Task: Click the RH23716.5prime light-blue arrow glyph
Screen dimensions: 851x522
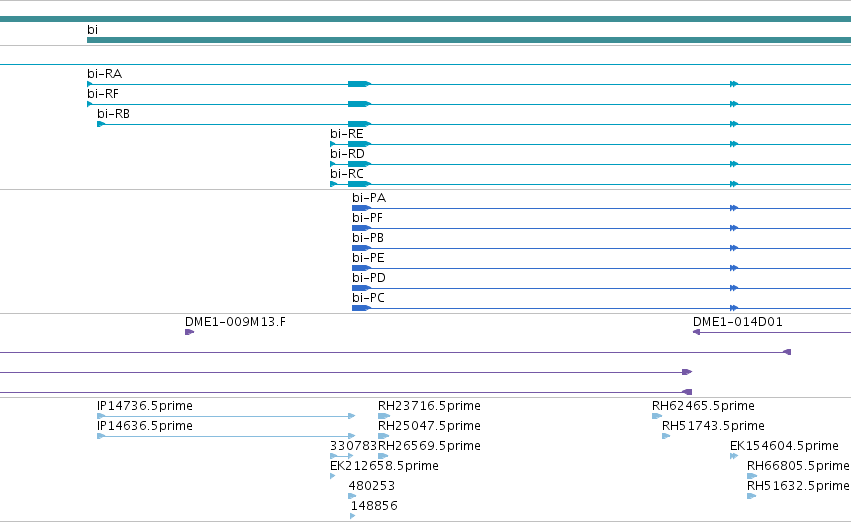Action: pos(384,416)
